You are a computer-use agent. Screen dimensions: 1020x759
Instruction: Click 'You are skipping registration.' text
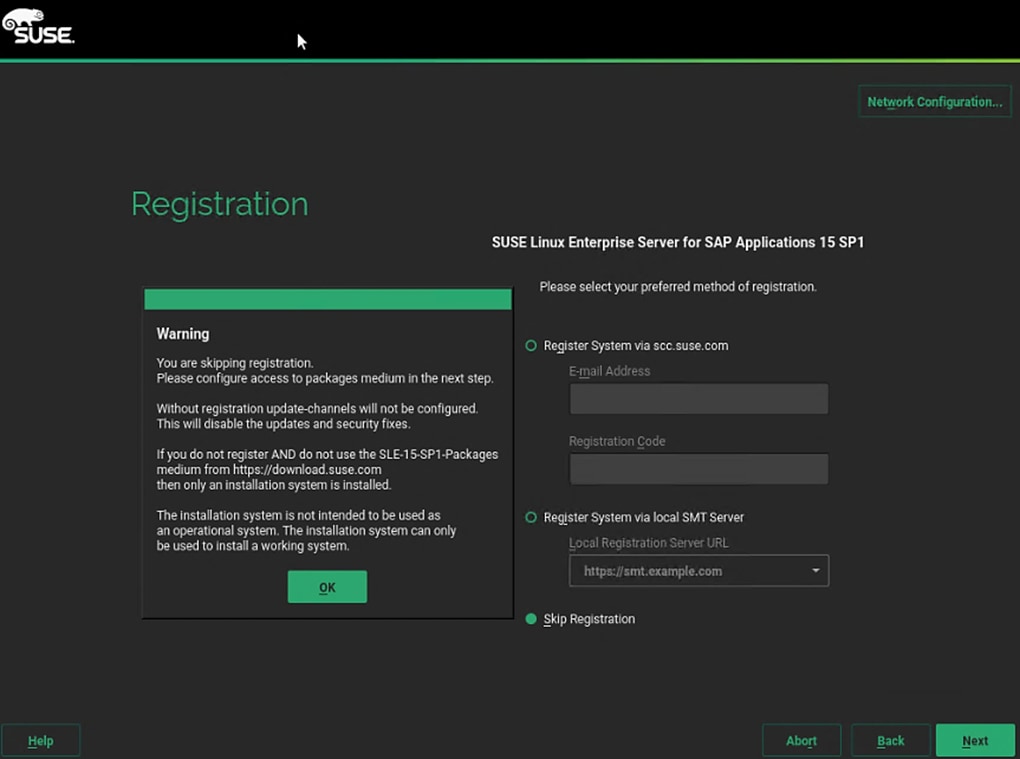point(235,363)
